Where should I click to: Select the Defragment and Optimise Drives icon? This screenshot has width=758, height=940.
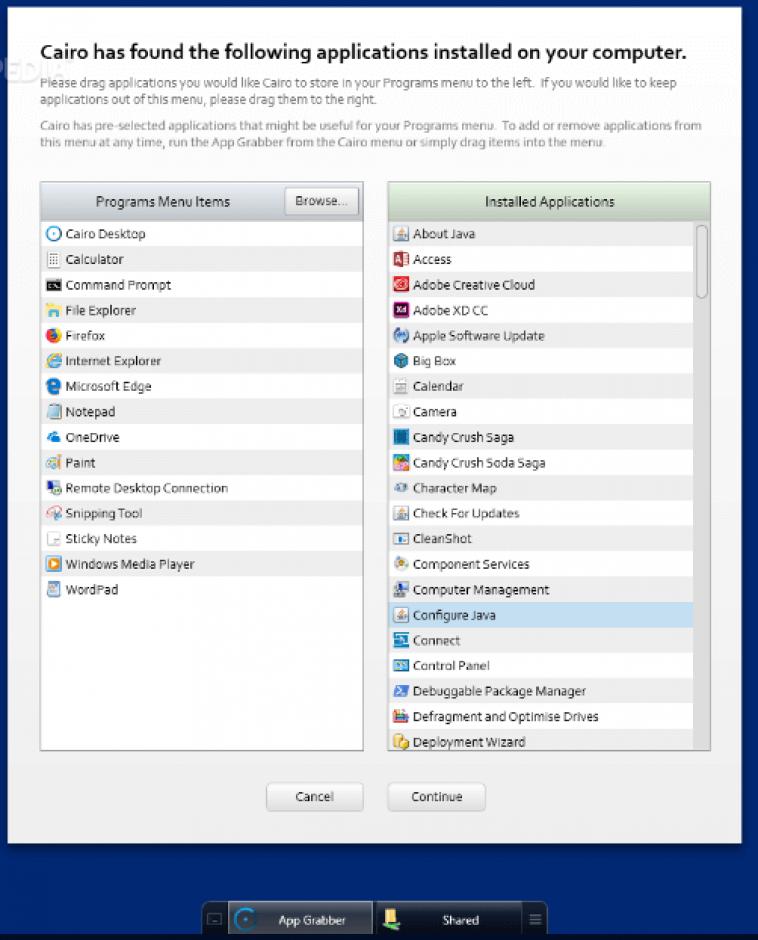(x=401, y=716)
